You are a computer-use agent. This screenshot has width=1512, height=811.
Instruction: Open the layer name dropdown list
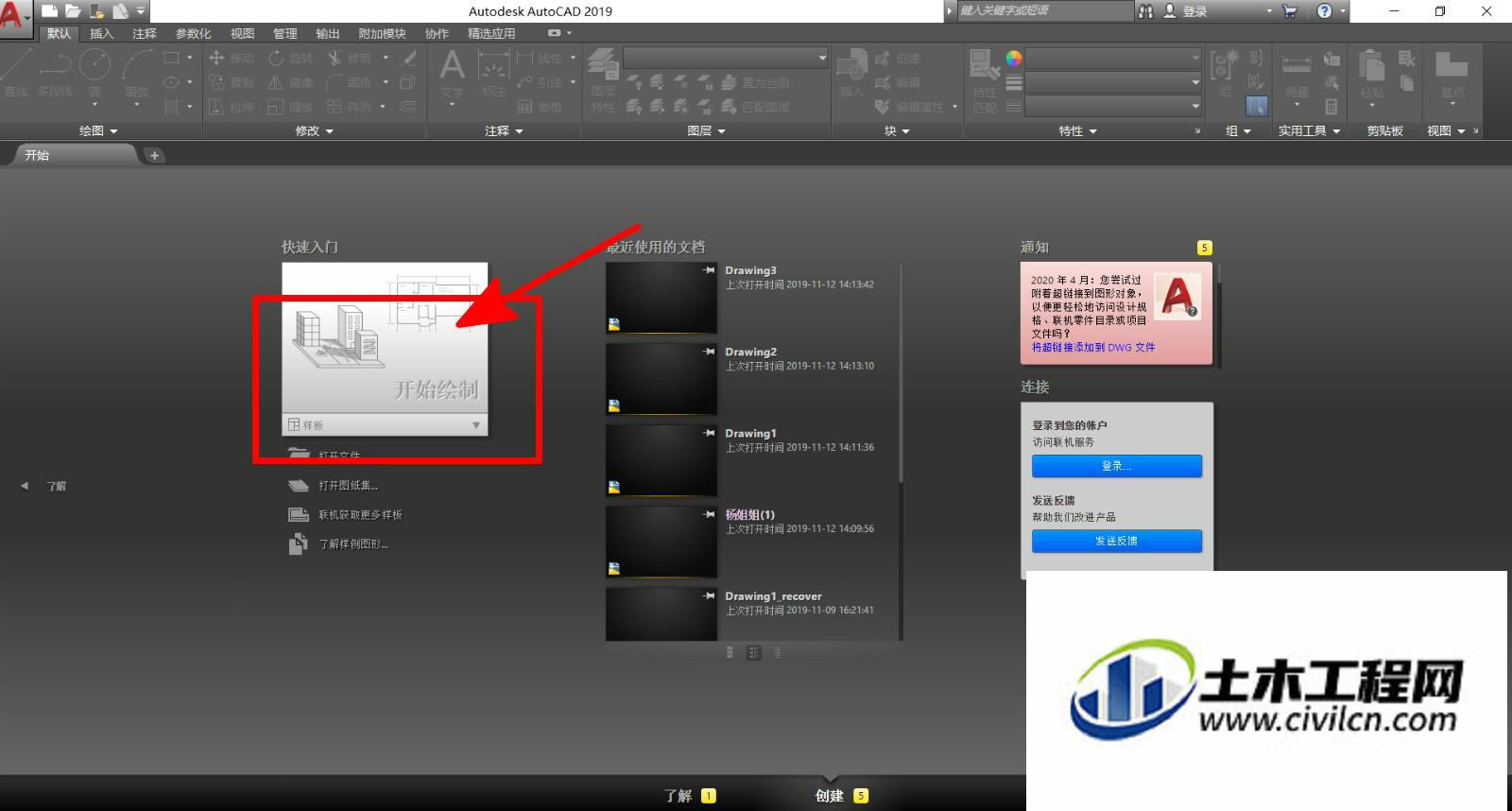click(x=726, y=58)
